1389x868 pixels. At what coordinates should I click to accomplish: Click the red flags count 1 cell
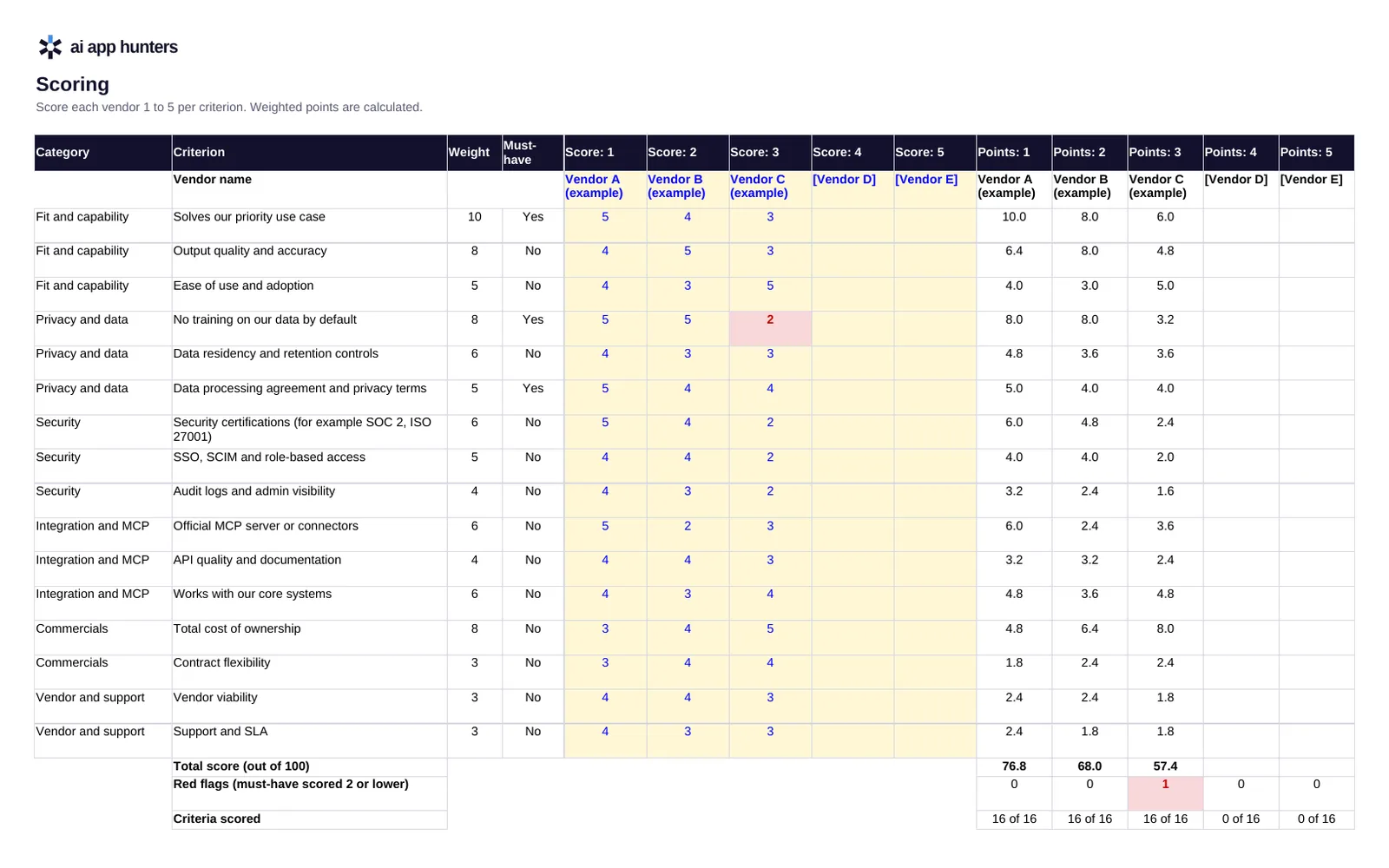click(1165, 793)
